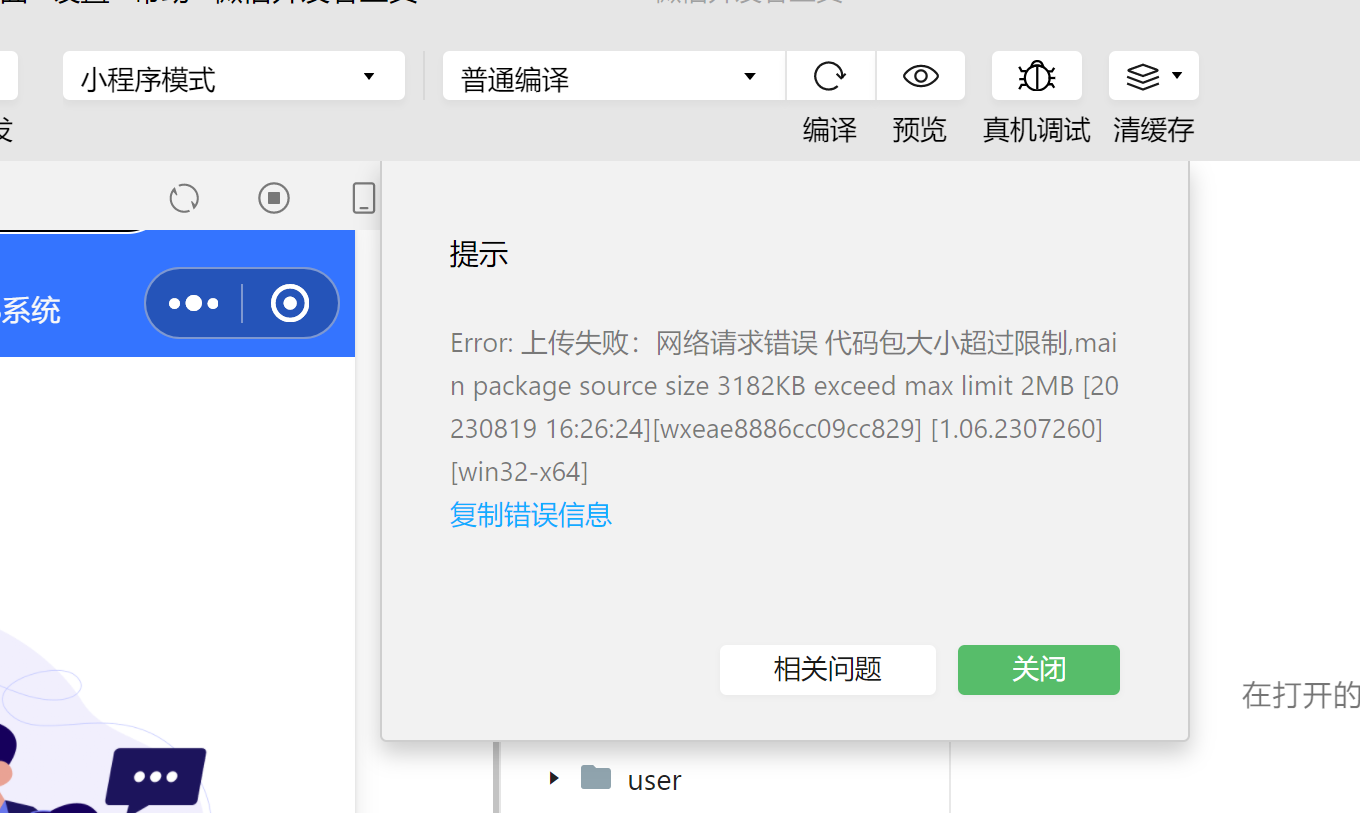The image size is (1360, 813).
Task: Expand the user folder in the file tree
Action: (554, 780)
